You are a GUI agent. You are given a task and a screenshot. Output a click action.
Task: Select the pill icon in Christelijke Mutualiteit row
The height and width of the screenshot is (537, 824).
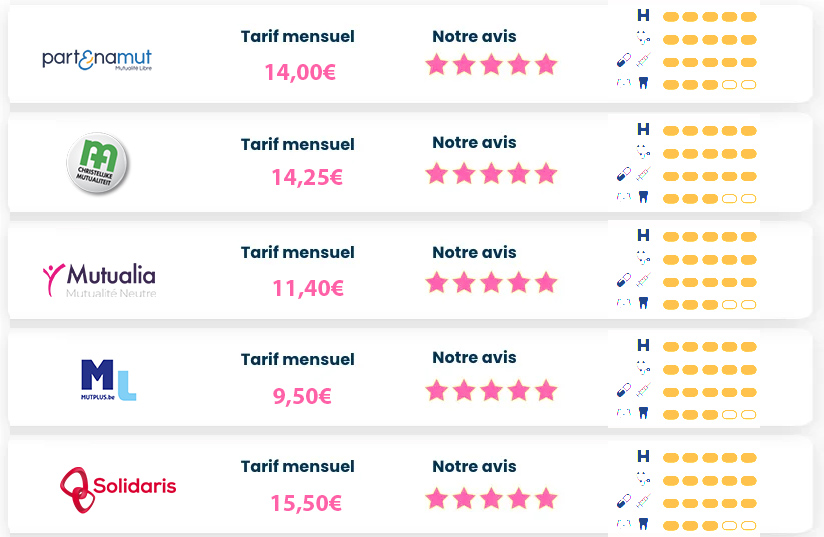pyautogui.click(x=624, y=174)
